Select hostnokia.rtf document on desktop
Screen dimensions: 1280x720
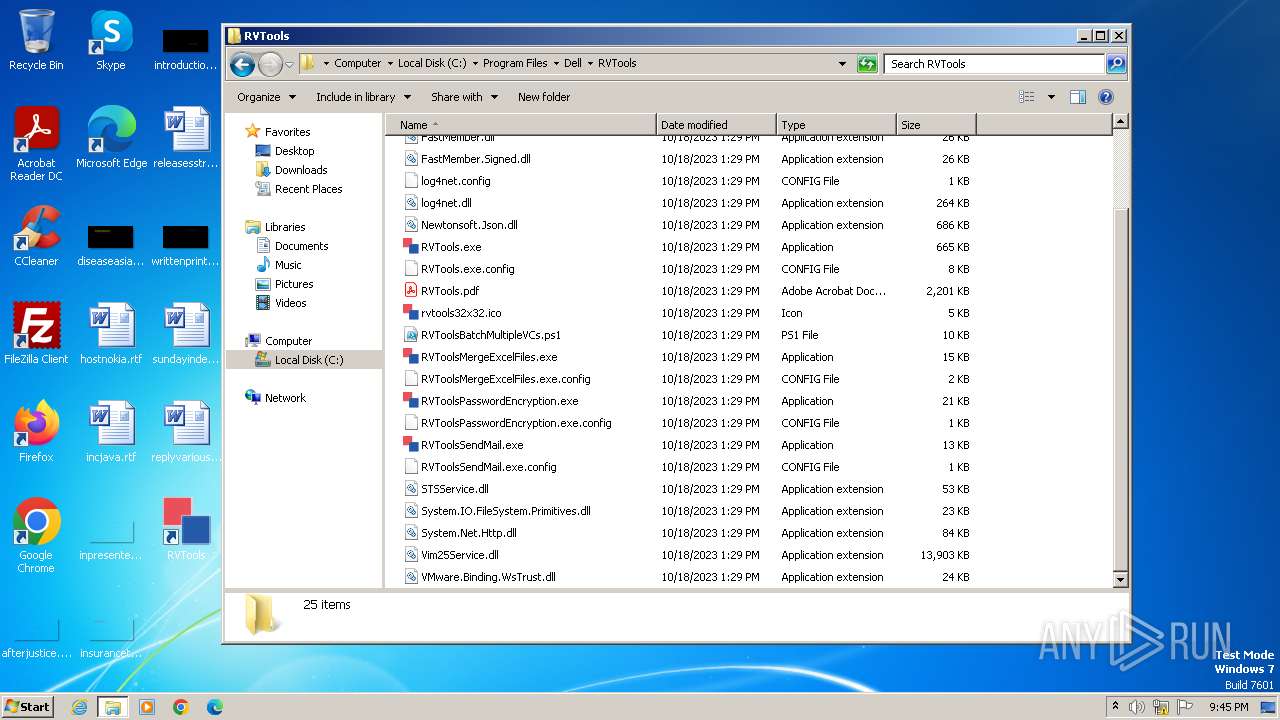(111, 334)
